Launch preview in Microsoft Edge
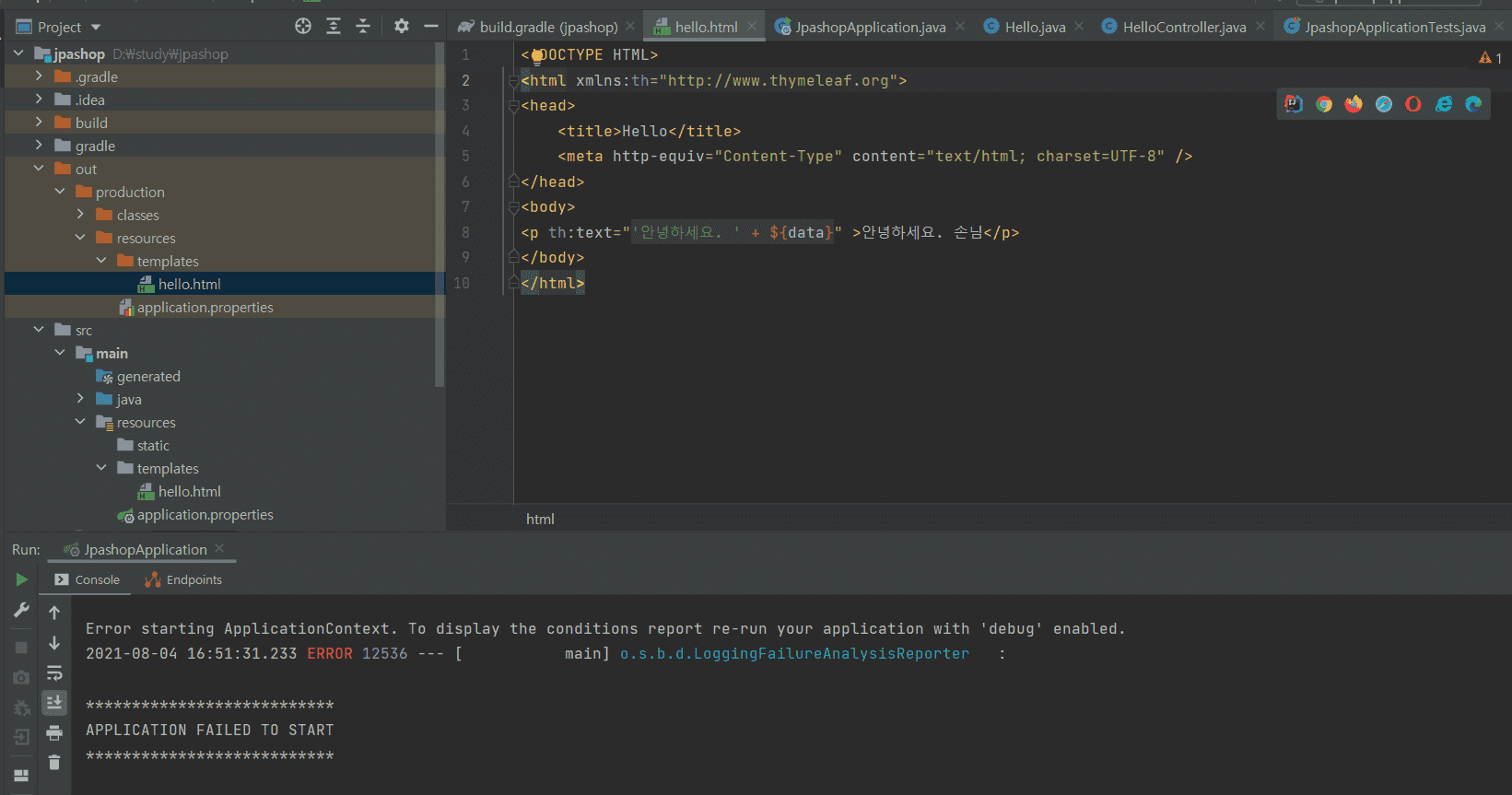Screen dimensions: 1512x795 click(1473, 104)
